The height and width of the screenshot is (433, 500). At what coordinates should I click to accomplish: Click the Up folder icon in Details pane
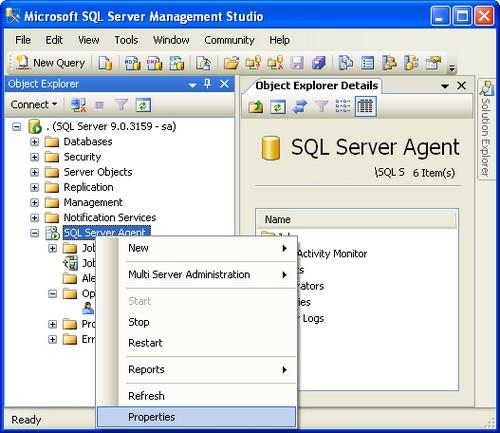[256, 107]
